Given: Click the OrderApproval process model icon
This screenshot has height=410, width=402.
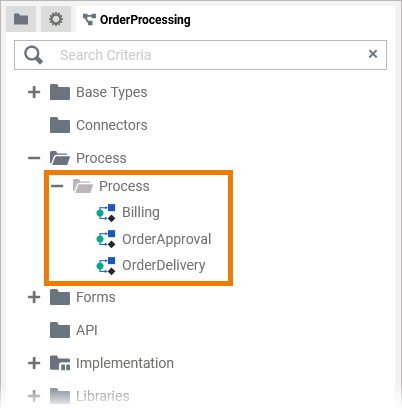Looking at the screenshot, I should (106, 239).
